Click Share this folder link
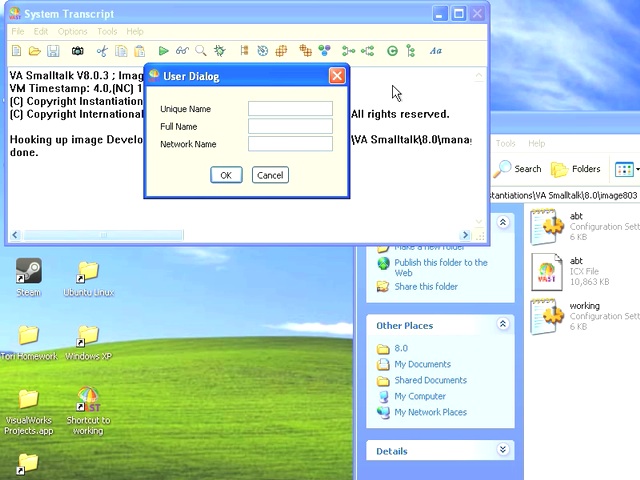 (426, 287)
